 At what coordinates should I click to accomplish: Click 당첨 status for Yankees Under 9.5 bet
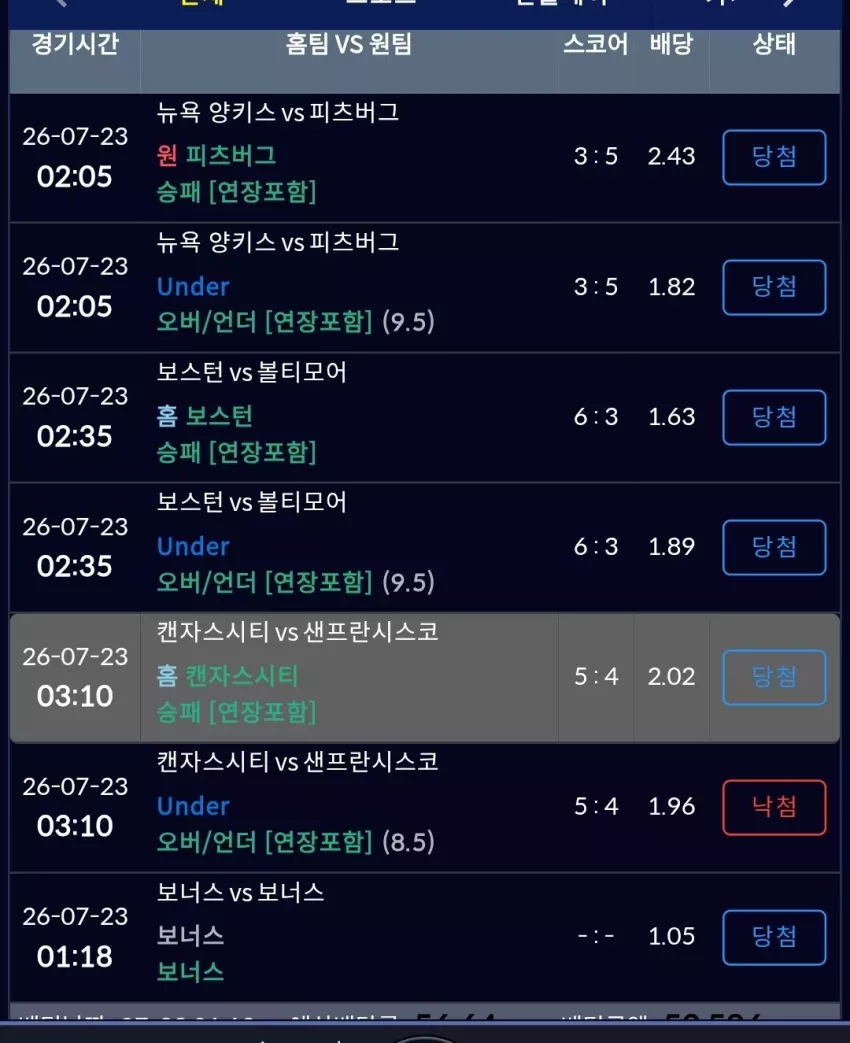(774, 287)
